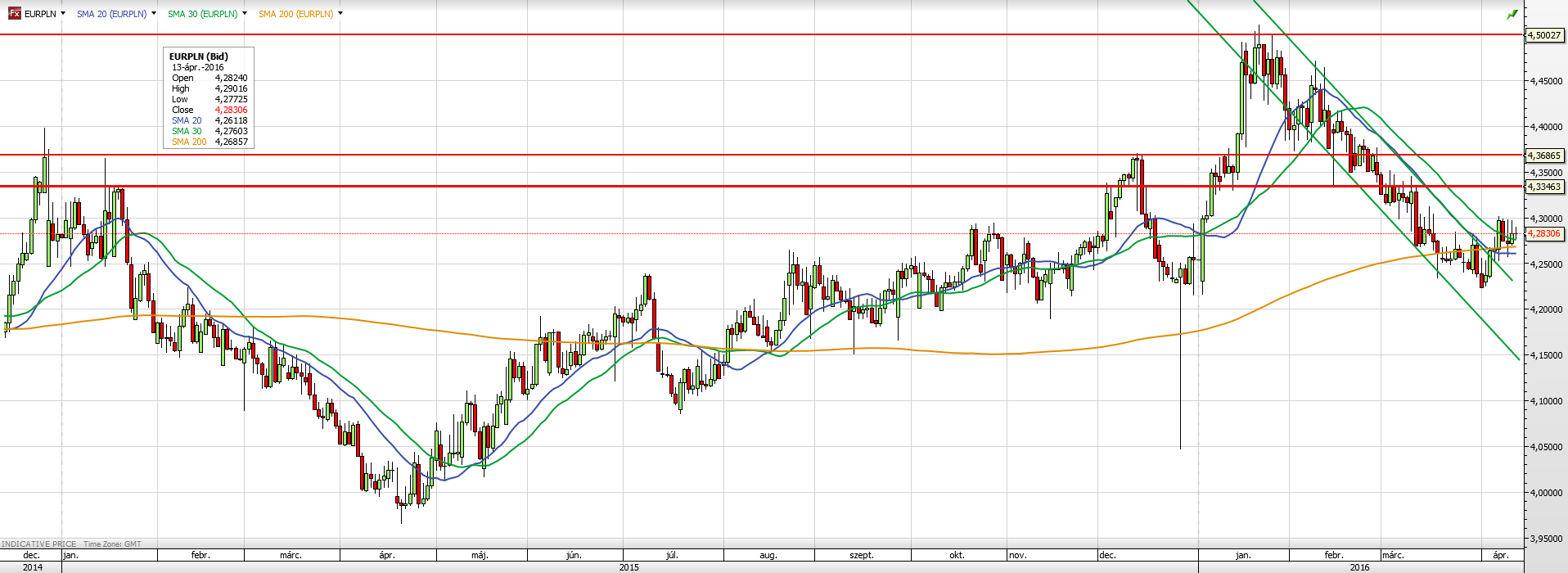Click the EURPLN symbol name in the header
The height and width of the screenshot is (573, 1568).
(40, 14)
